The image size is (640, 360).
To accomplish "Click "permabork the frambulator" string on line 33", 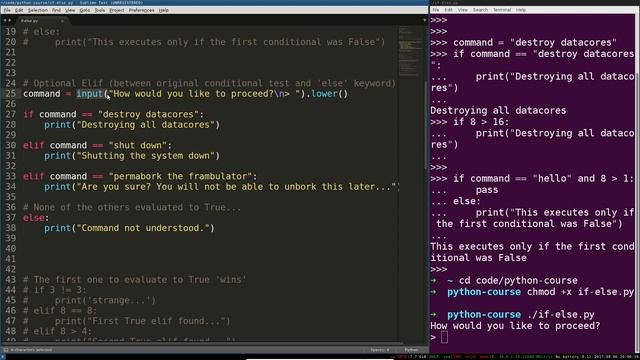I will pyautogui.click(x=180, y=176).
